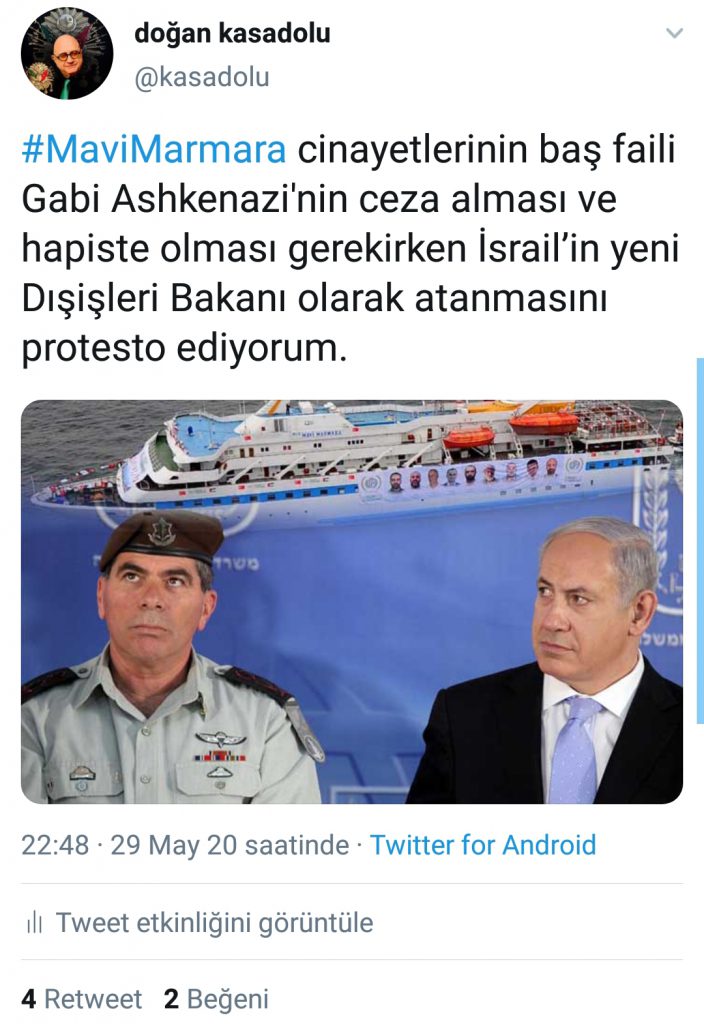
Task: Click the uniformed man with beret in photo
Action: click(x=171, y=656)
